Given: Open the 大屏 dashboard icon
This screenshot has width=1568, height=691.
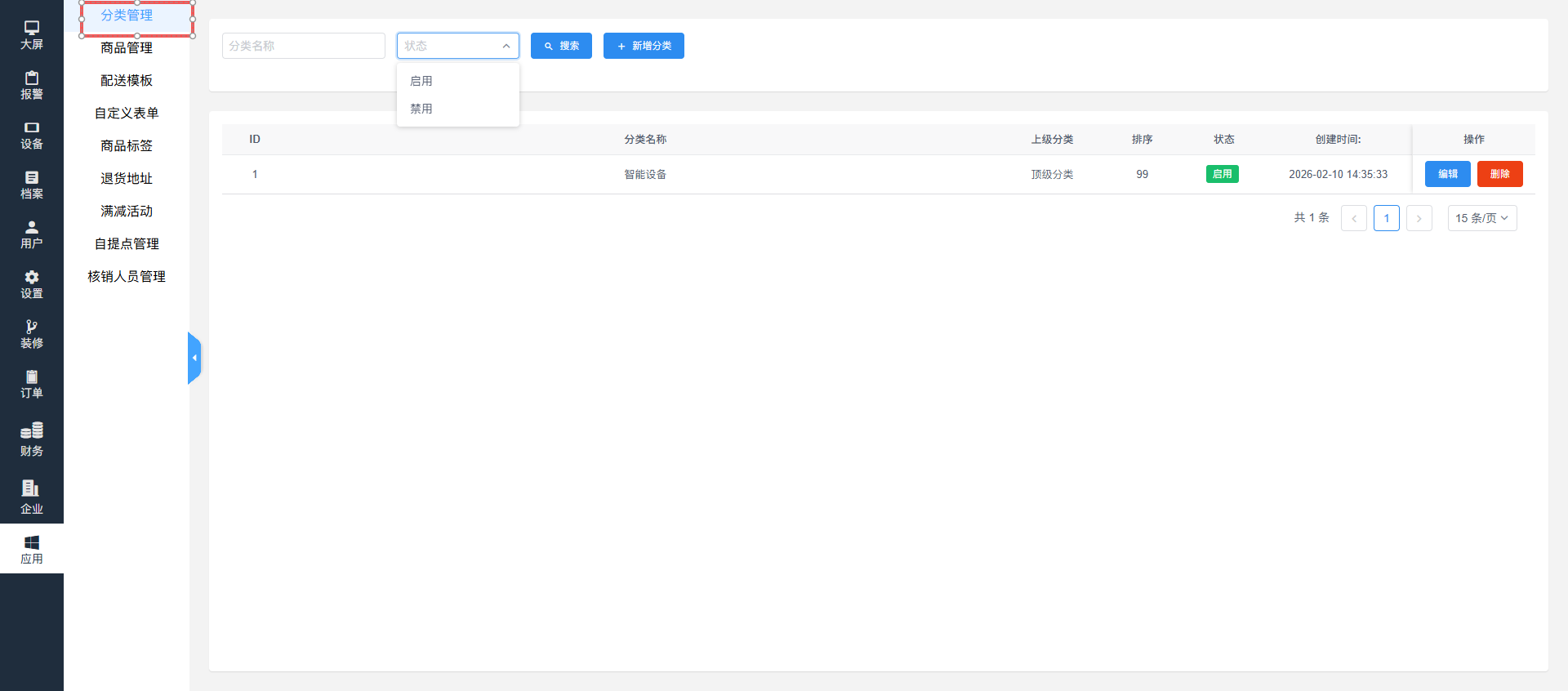Looking at the screenshot, I should (32, 35).
